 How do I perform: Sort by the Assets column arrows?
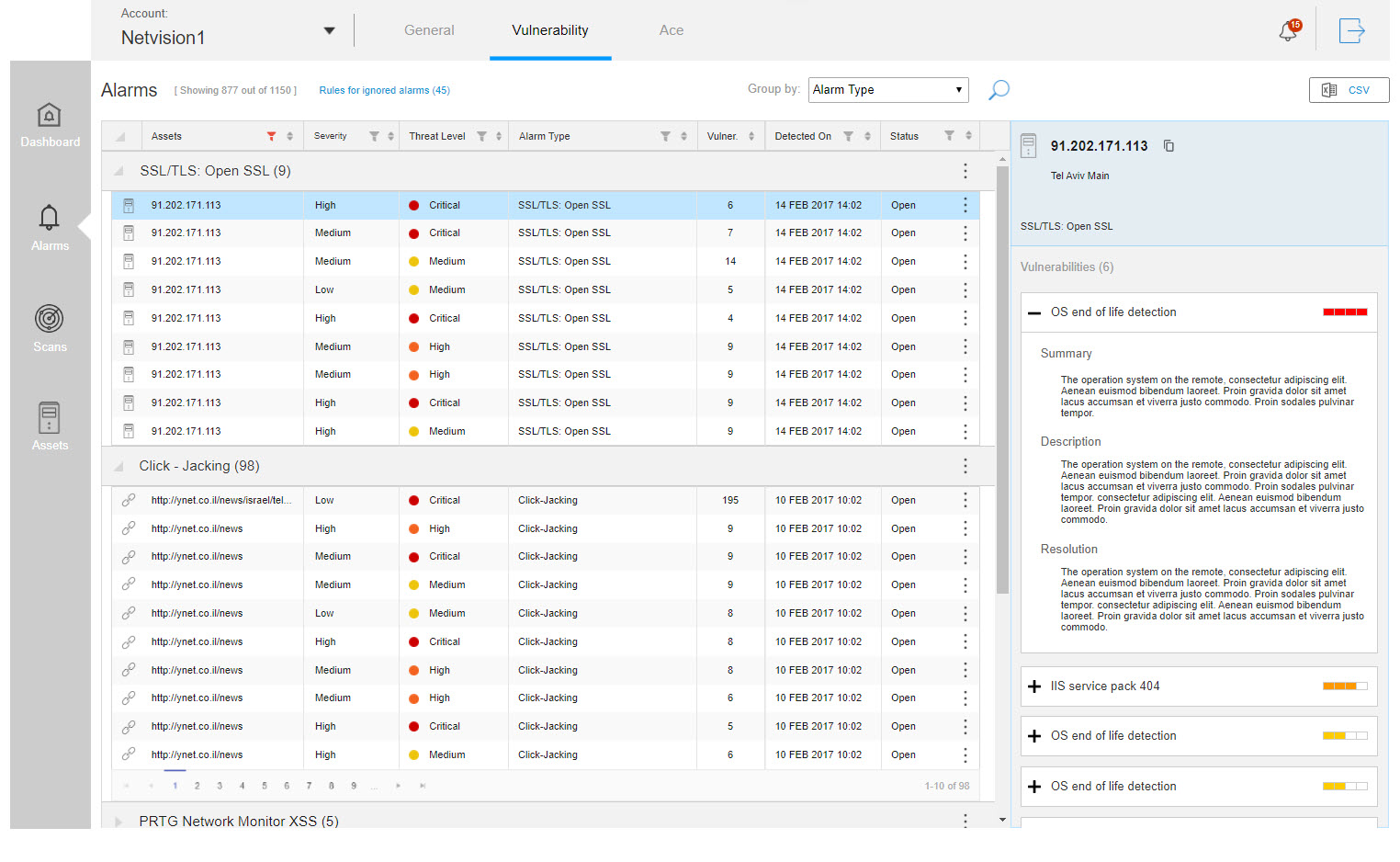tap(289, 136)
